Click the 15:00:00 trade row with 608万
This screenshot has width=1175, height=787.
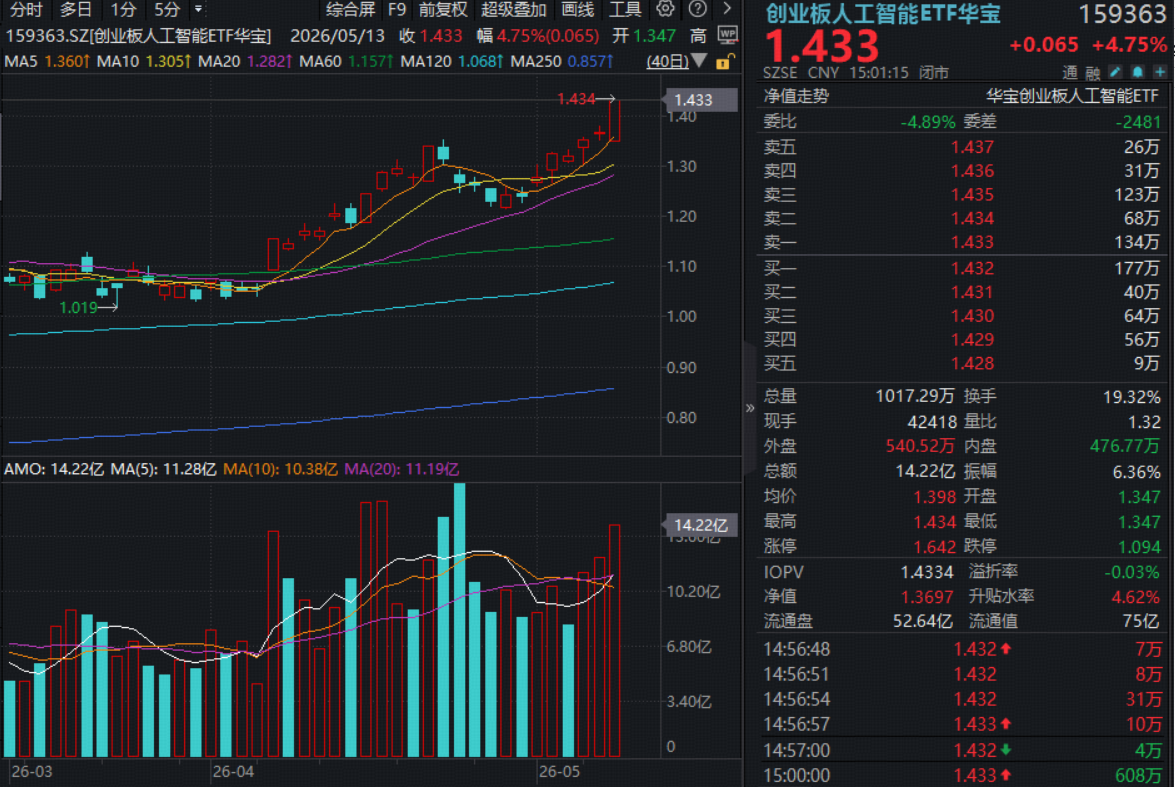(961, 775)
